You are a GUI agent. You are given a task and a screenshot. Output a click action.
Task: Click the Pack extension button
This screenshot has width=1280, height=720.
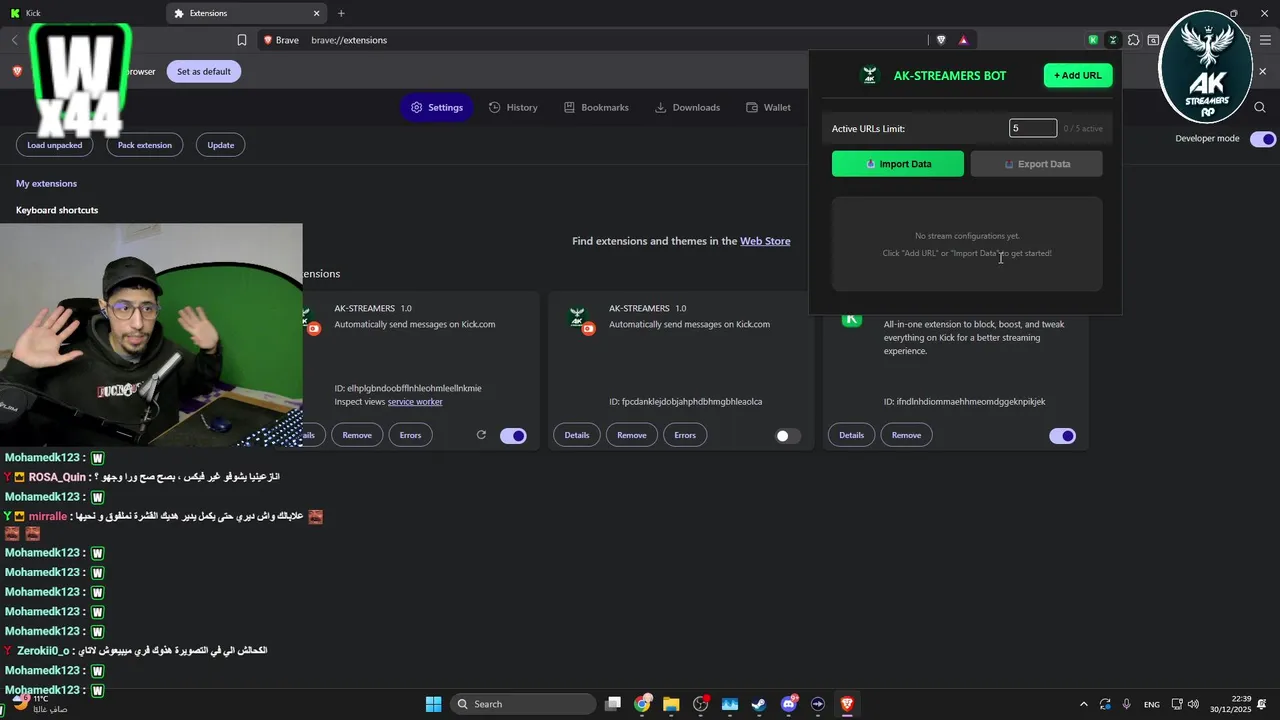coord(145,145)
